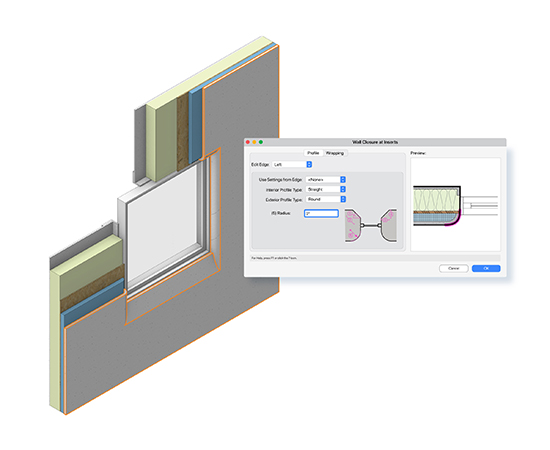The width and height of the screenshot is (550, 450).
Task: Open Exterior Profile Type dropdown
Action: click(x=326, y=199)
